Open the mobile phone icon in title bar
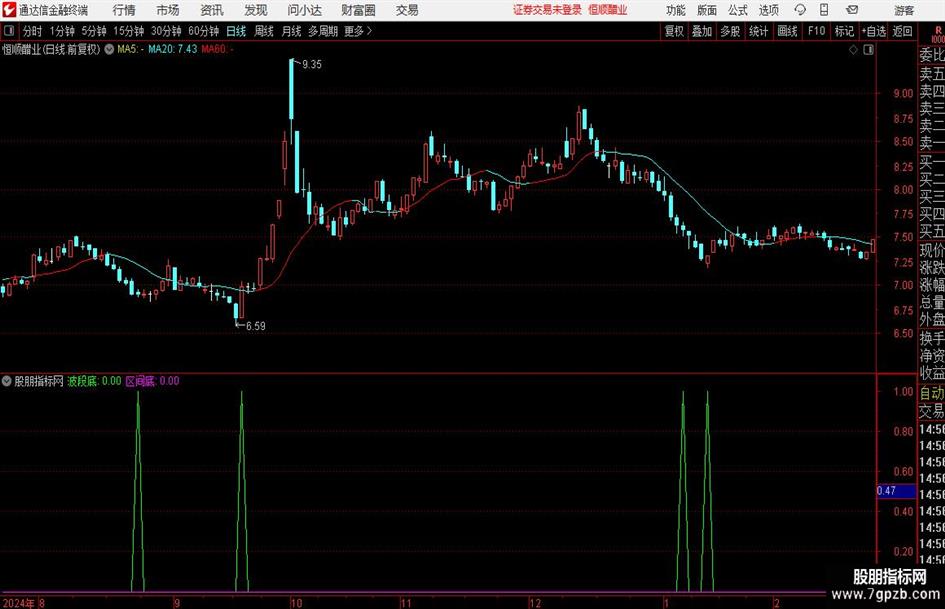Viewport: 945px width, 609px height. [824, 10]
